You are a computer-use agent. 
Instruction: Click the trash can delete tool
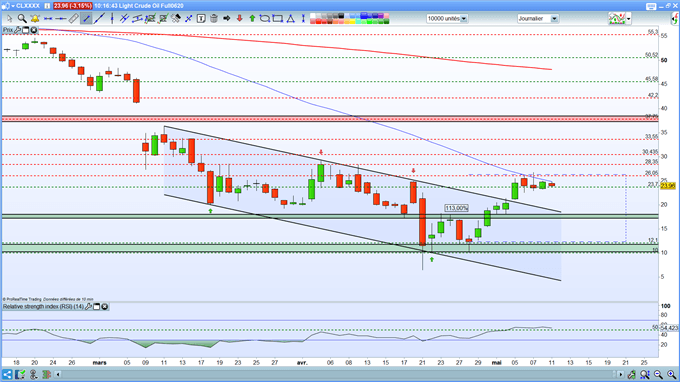[x=214, y=18]
